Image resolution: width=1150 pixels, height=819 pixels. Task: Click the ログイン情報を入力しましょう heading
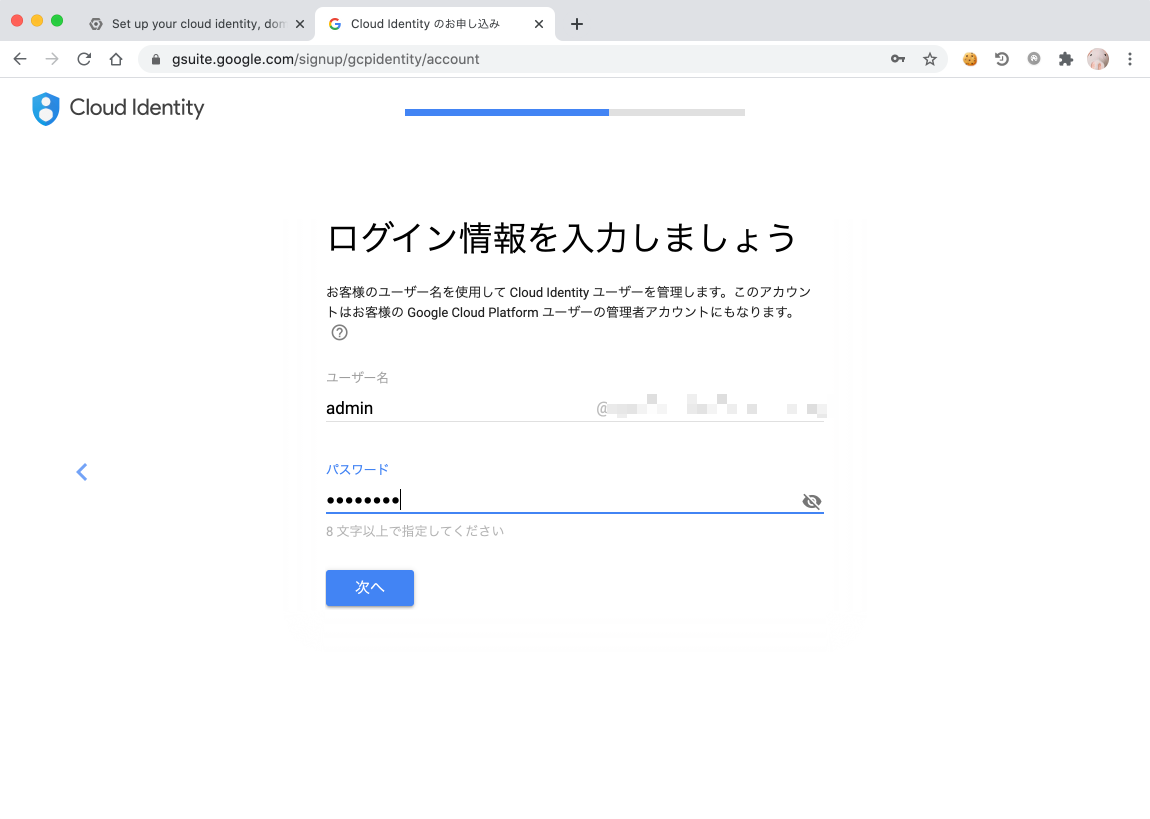pos(561,238)
